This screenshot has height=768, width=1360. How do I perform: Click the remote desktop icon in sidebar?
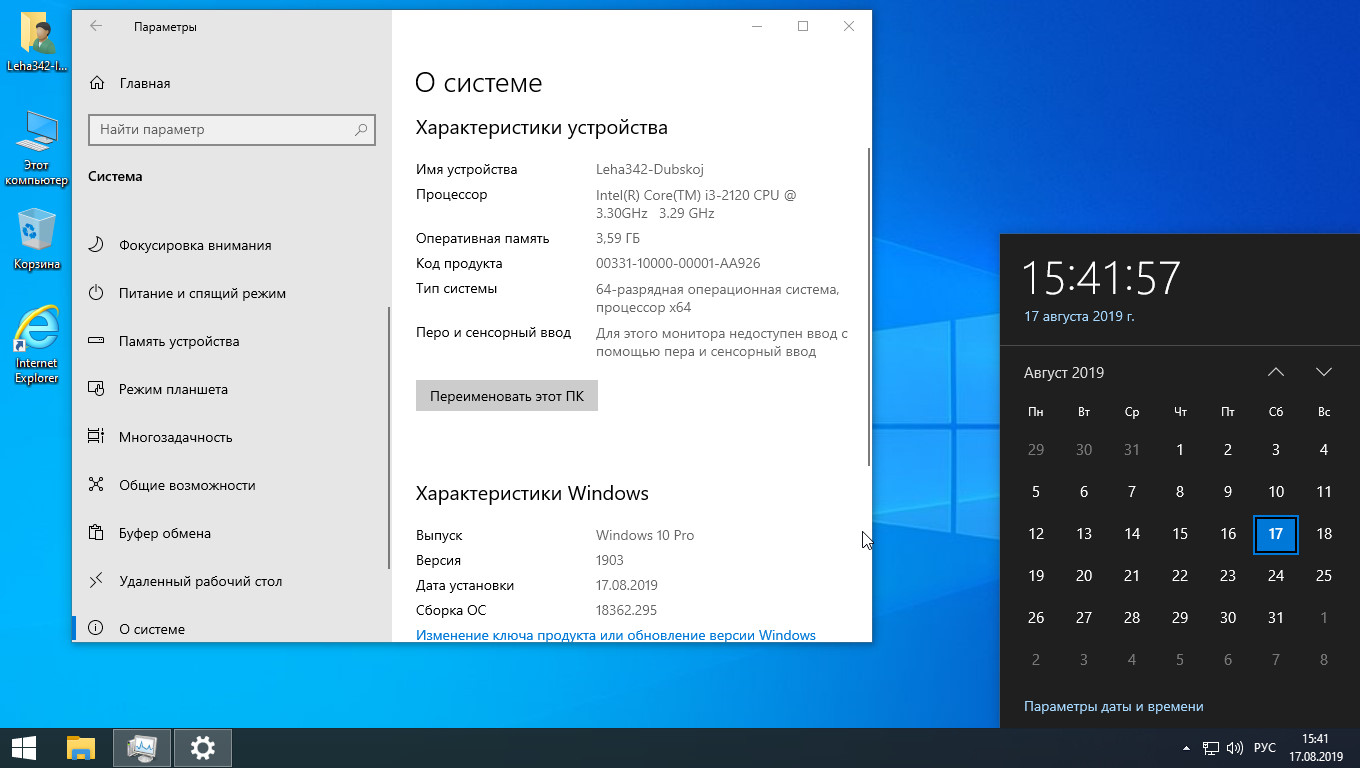pos(96,581)
